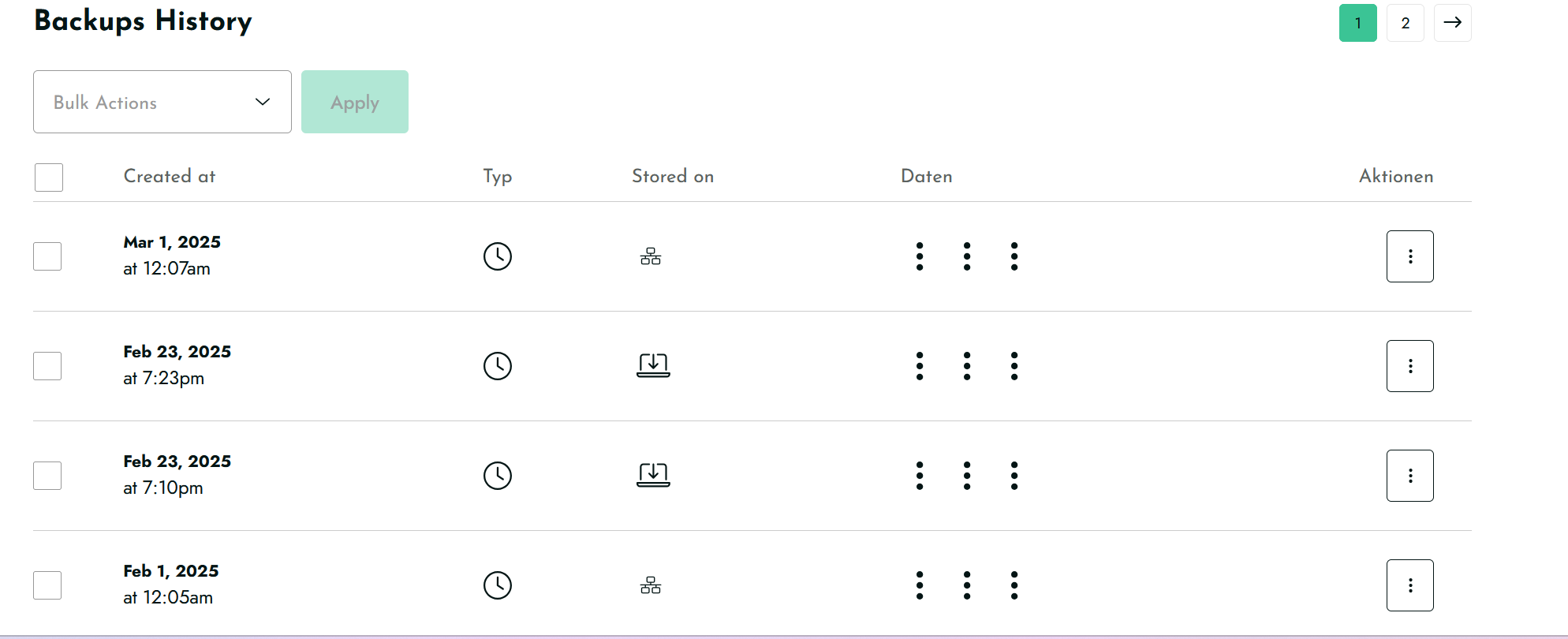Click local storage icon for 7:10pm backup
1568x639 pixels.
pos(653,475)
